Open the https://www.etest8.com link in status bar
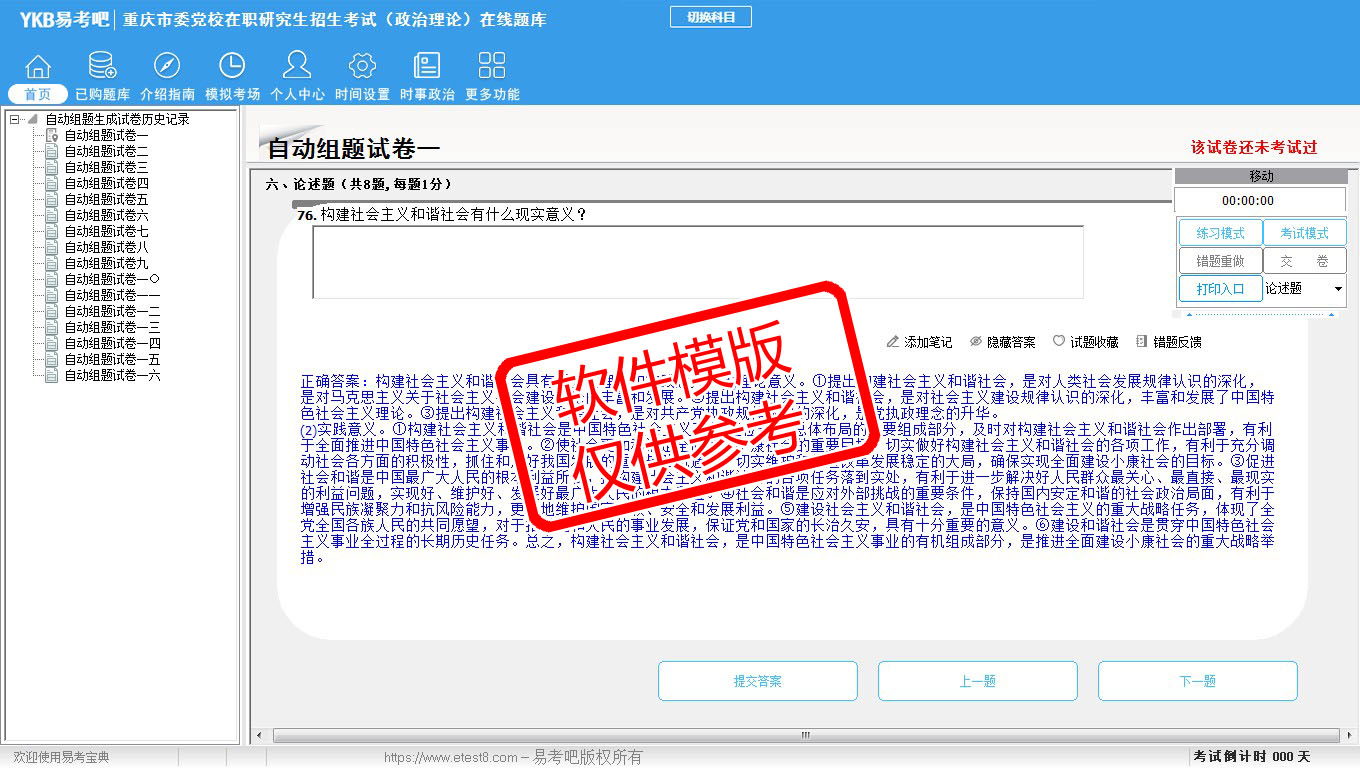Image resolution: width=1360 pixels, height=768 pixels. (x=451, y=757)
